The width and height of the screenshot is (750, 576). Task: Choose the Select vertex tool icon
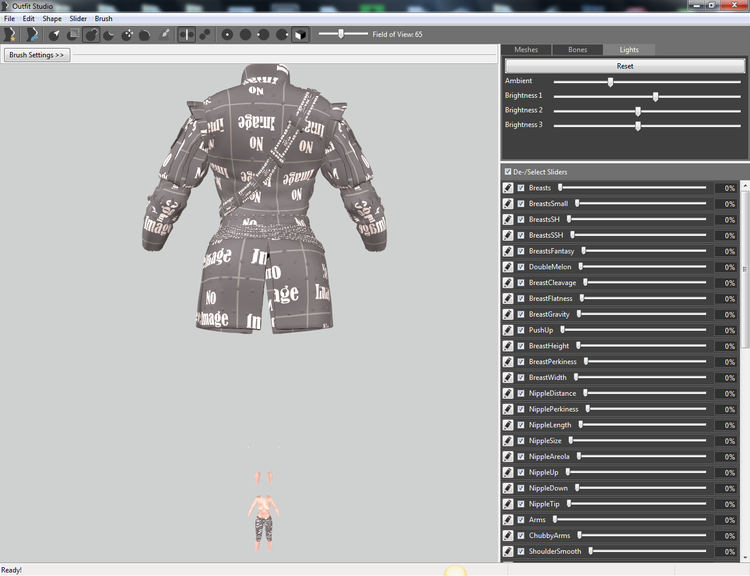click(55, 34)
